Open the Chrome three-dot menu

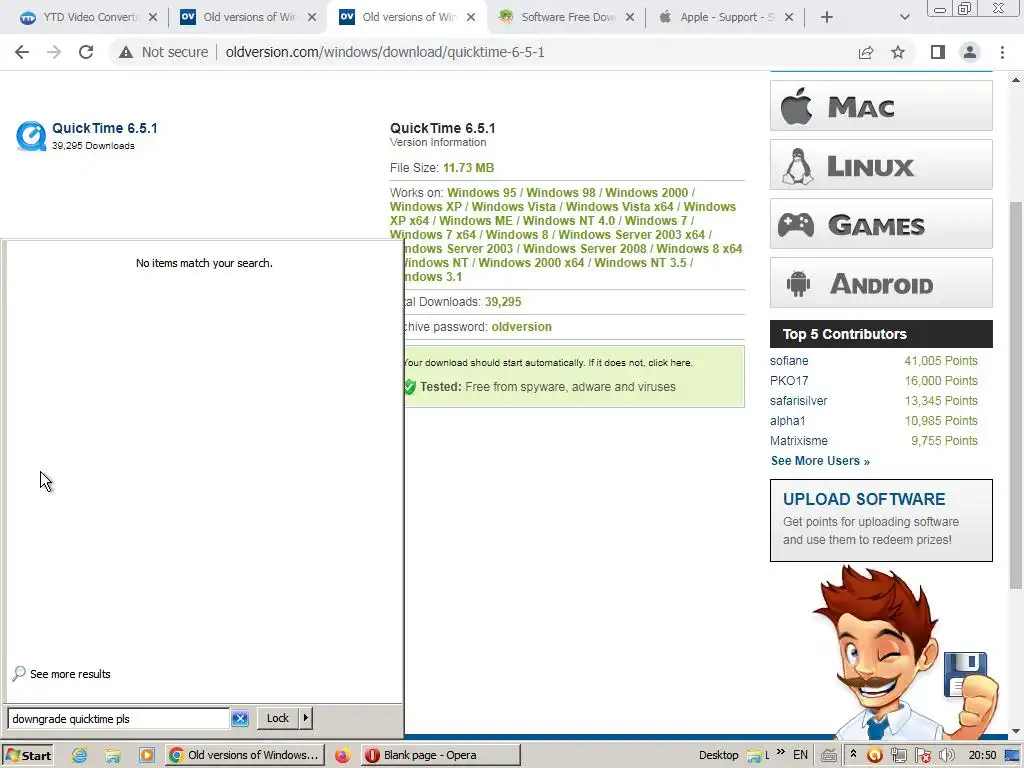coord(1002,52)
